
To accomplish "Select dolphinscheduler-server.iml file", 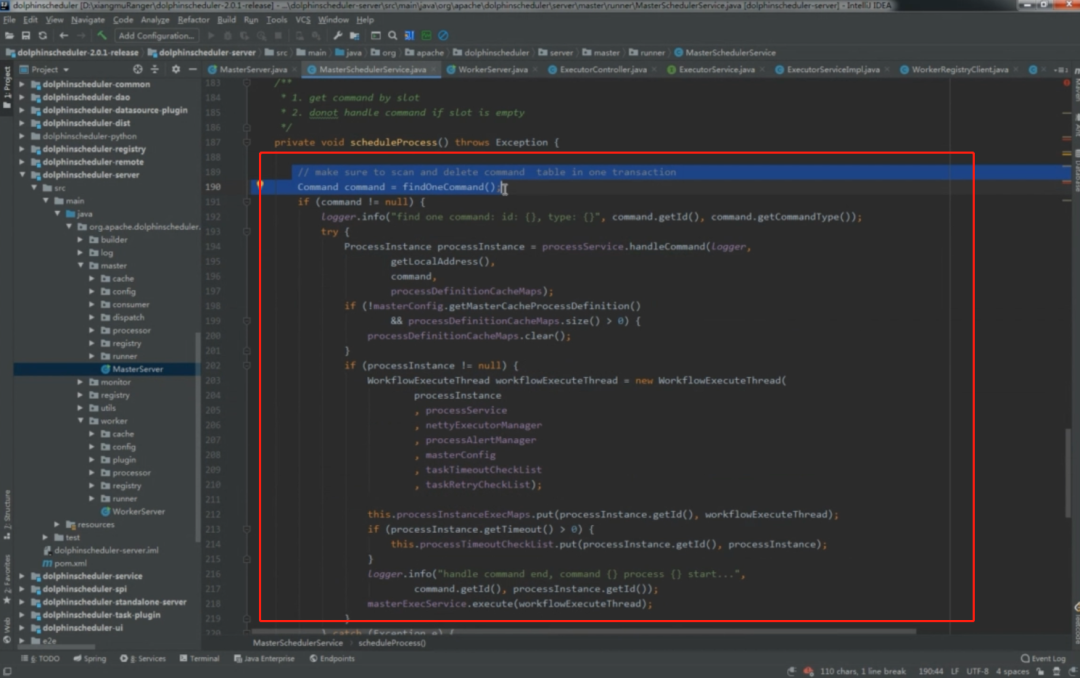I will [x=101, y=550].
